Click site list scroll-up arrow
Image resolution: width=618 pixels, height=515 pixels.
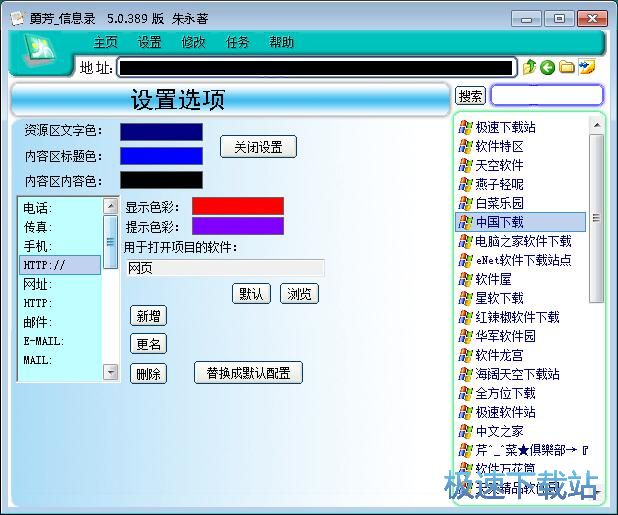coord(597,125)
